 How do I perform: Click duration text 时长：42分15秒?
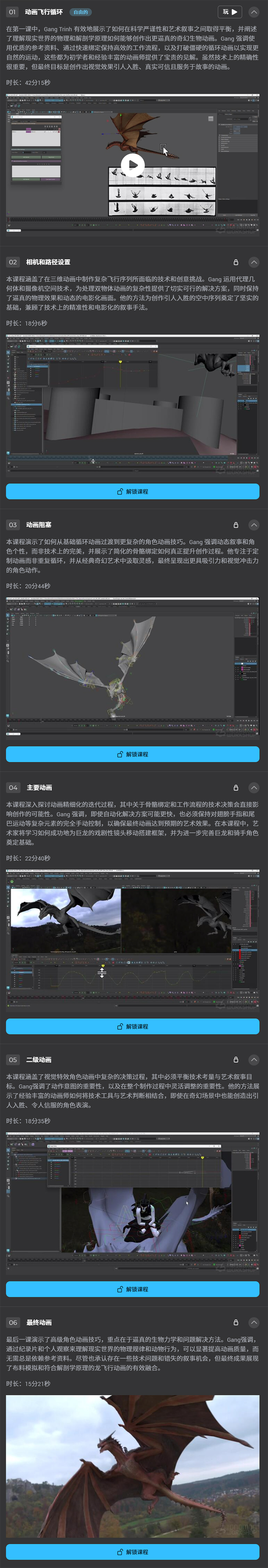coord(28,83)
